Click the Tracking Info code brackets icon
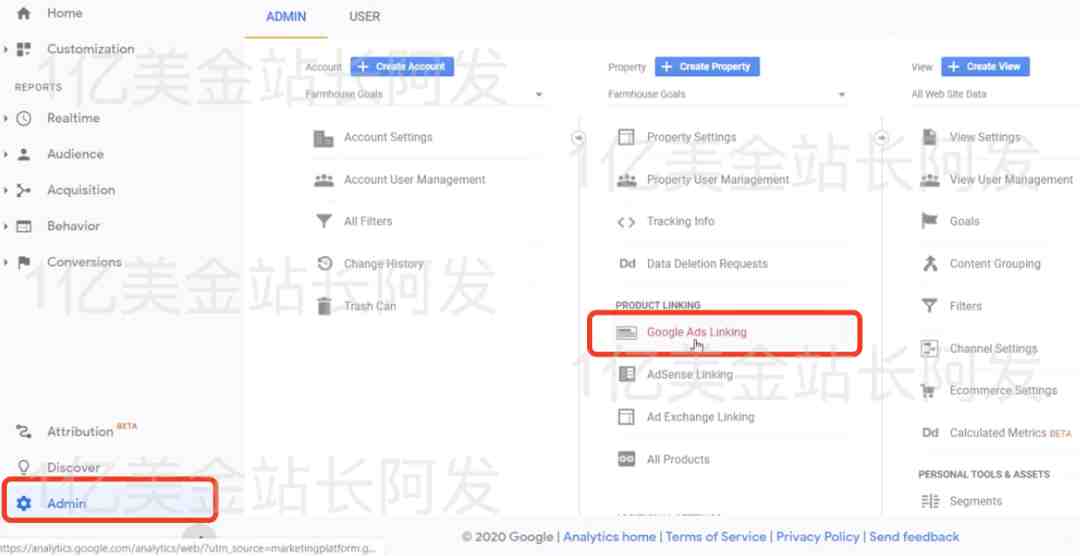The image size is (1080, 556). (x=626, y=222)
